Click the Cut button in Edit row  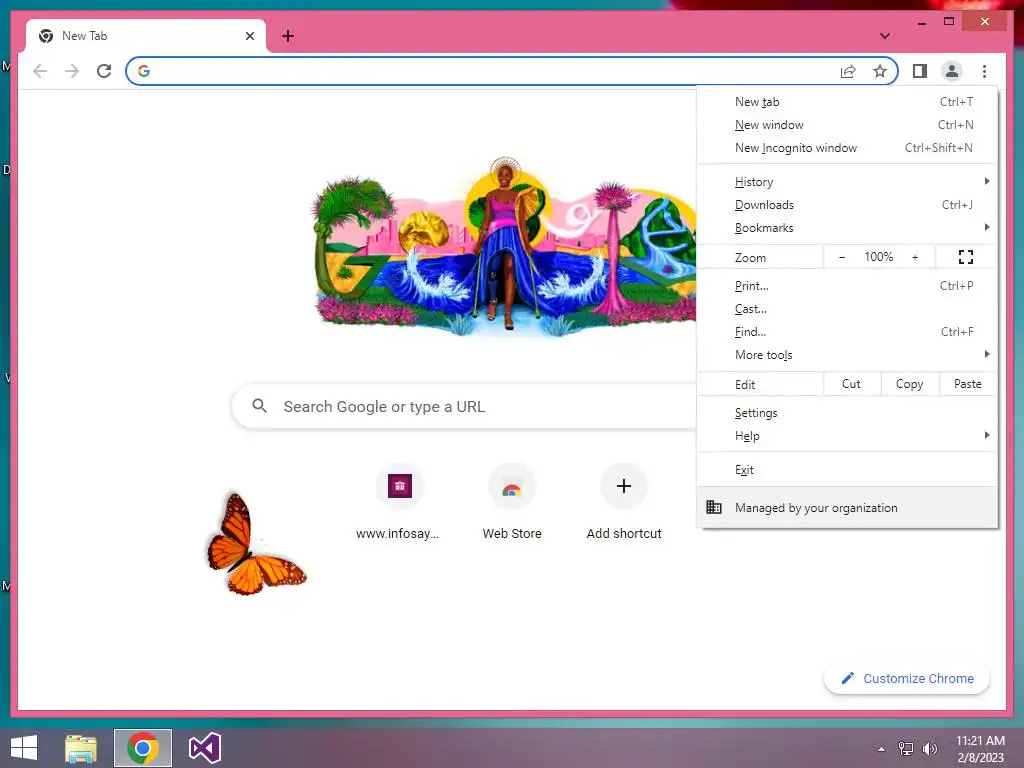pyautogui.click(x=852, y=384)
